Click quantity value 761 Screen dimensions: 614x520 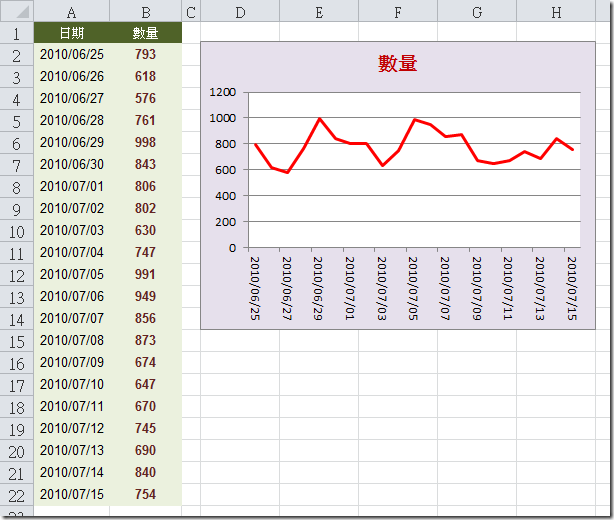point(145,120)
